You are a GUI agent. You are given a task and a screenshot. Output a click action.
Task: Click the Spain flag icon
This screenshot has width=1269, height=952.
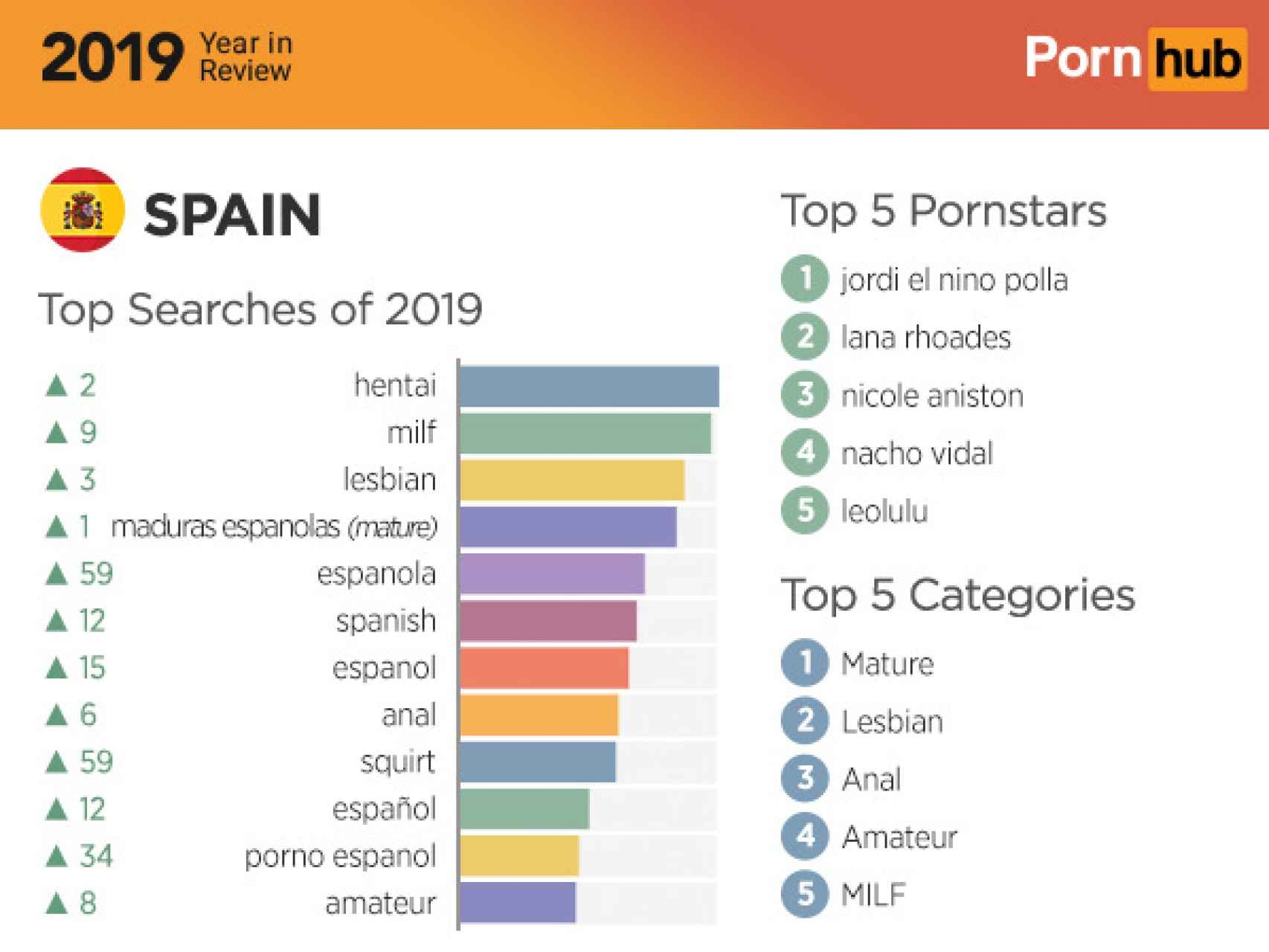(83, 210)
